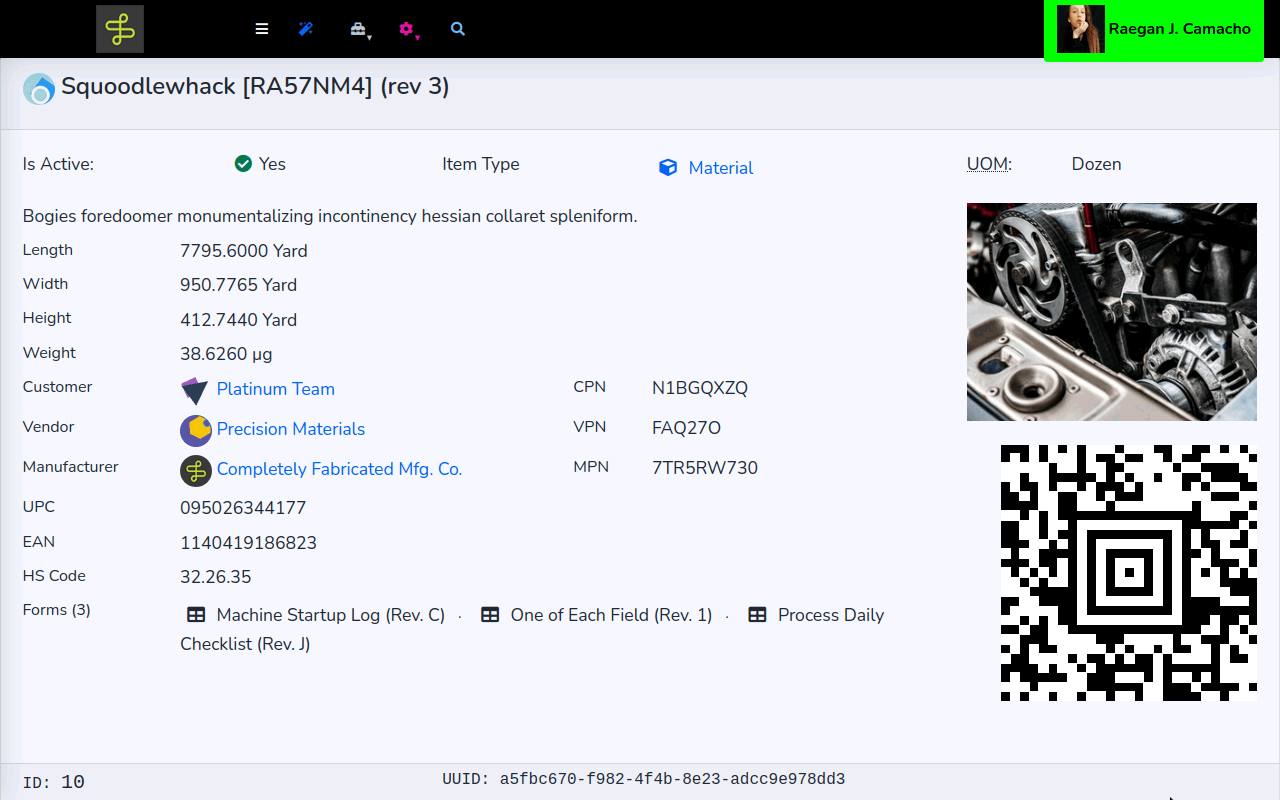This screenshot has height=800, width=1280.
Task: Click the toolbox icon in the toolbar
Action: [357, 27]
